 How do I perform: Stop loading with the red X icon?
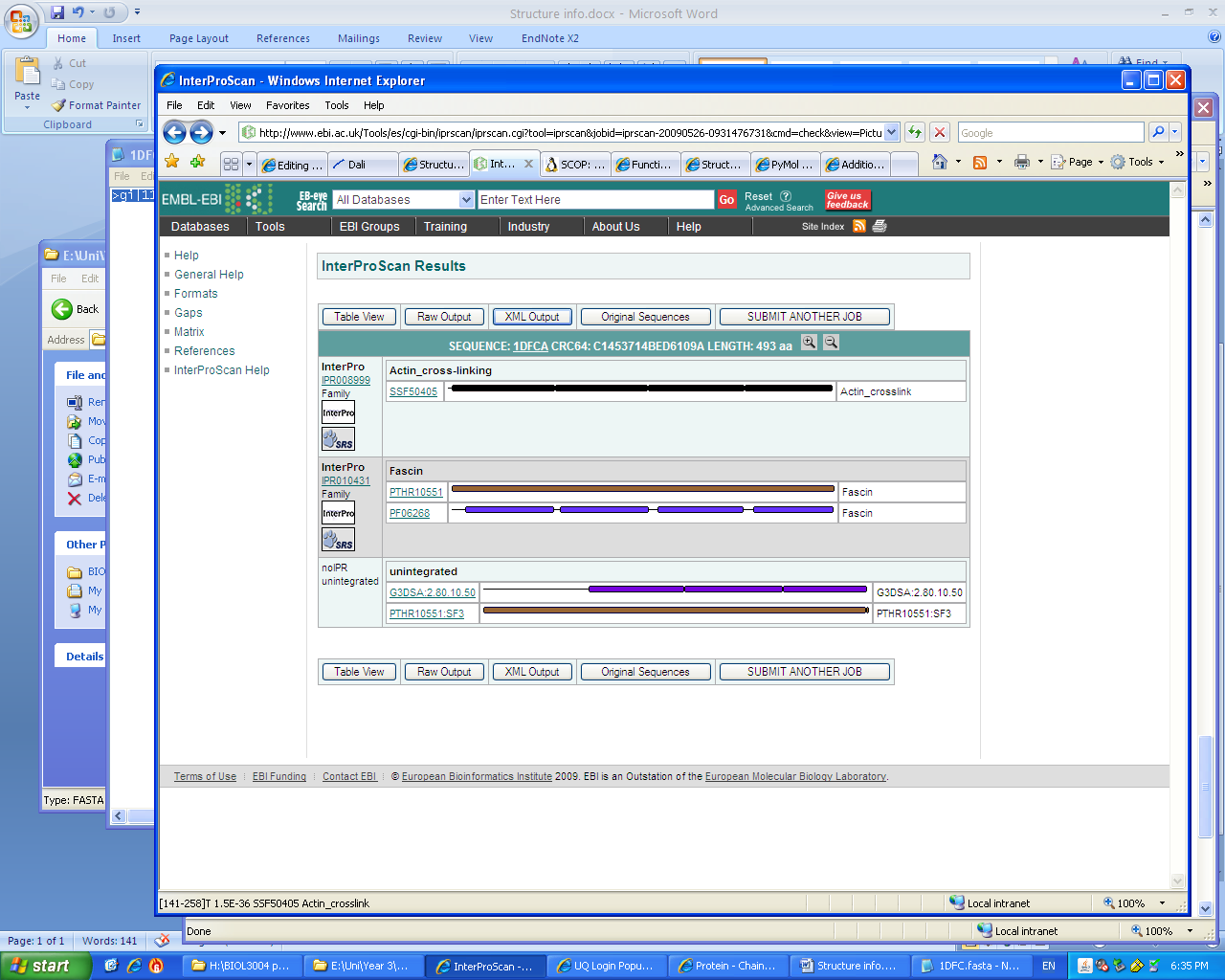point(940,132)
